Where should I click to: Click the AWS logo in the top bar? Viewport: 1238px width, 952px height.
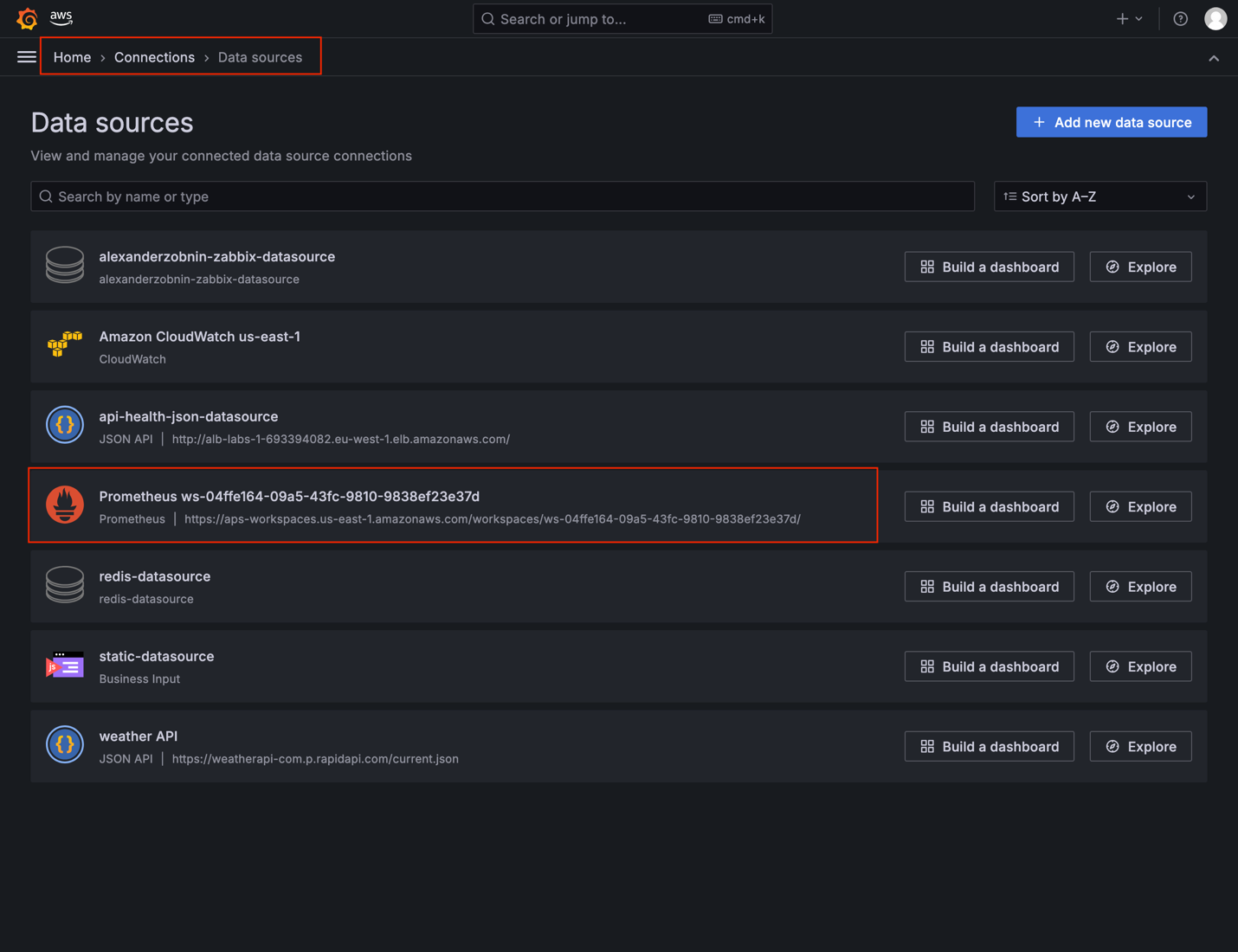[61, 18]
